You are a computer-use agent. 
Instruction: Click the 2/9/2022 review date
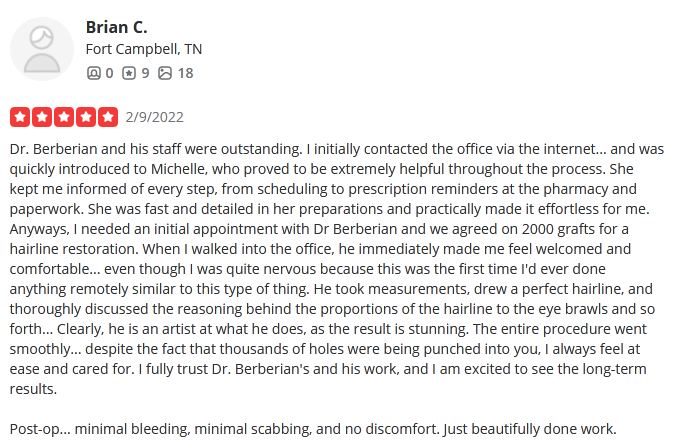point(155,117)
